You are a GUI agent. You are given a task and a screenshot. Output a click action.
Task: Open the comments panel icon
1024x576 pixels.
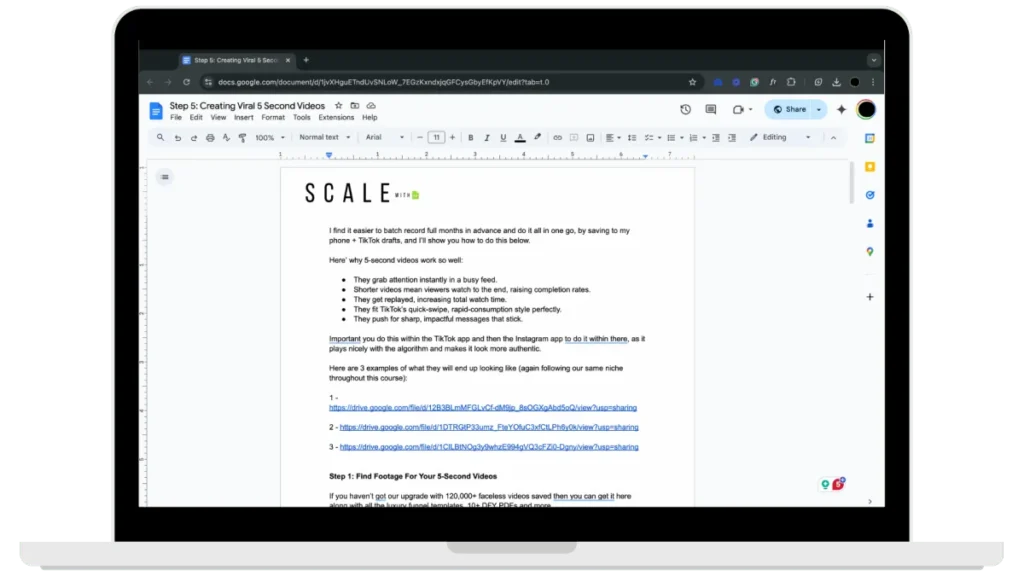pyautogui.click(x=711, y=110)
